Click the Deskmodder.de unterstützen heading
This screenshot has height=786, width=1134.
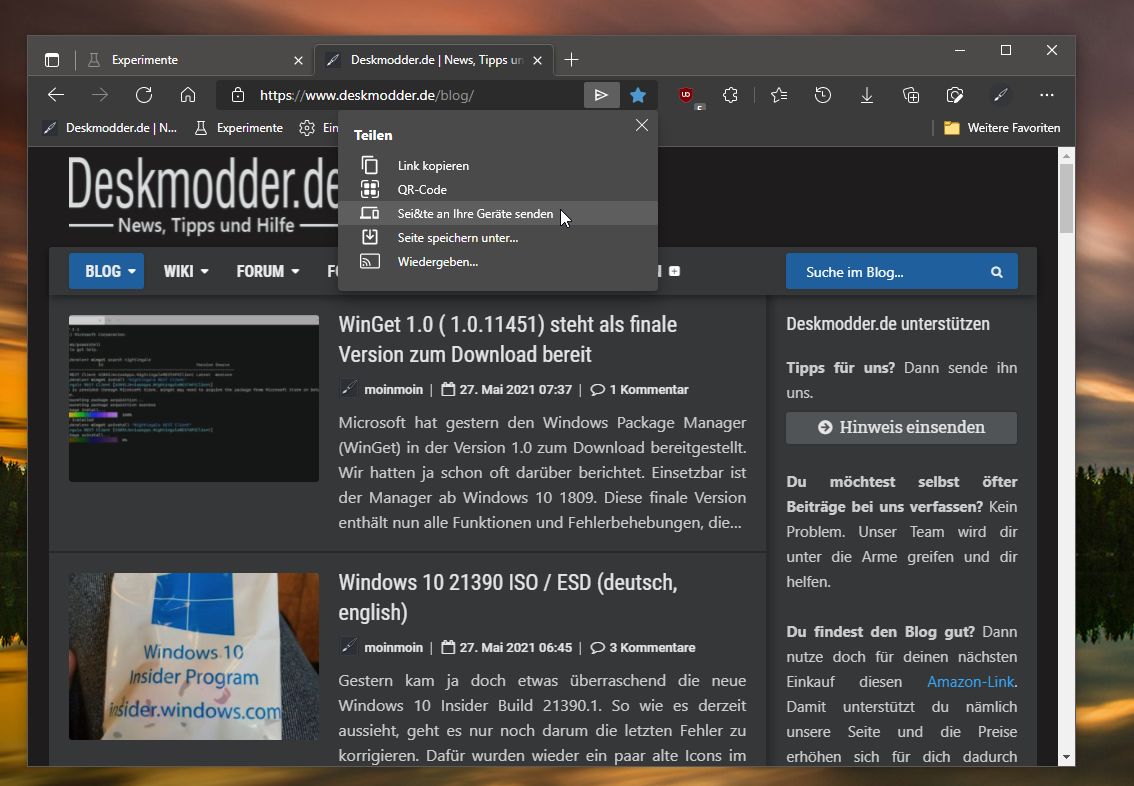pos(888,324)
